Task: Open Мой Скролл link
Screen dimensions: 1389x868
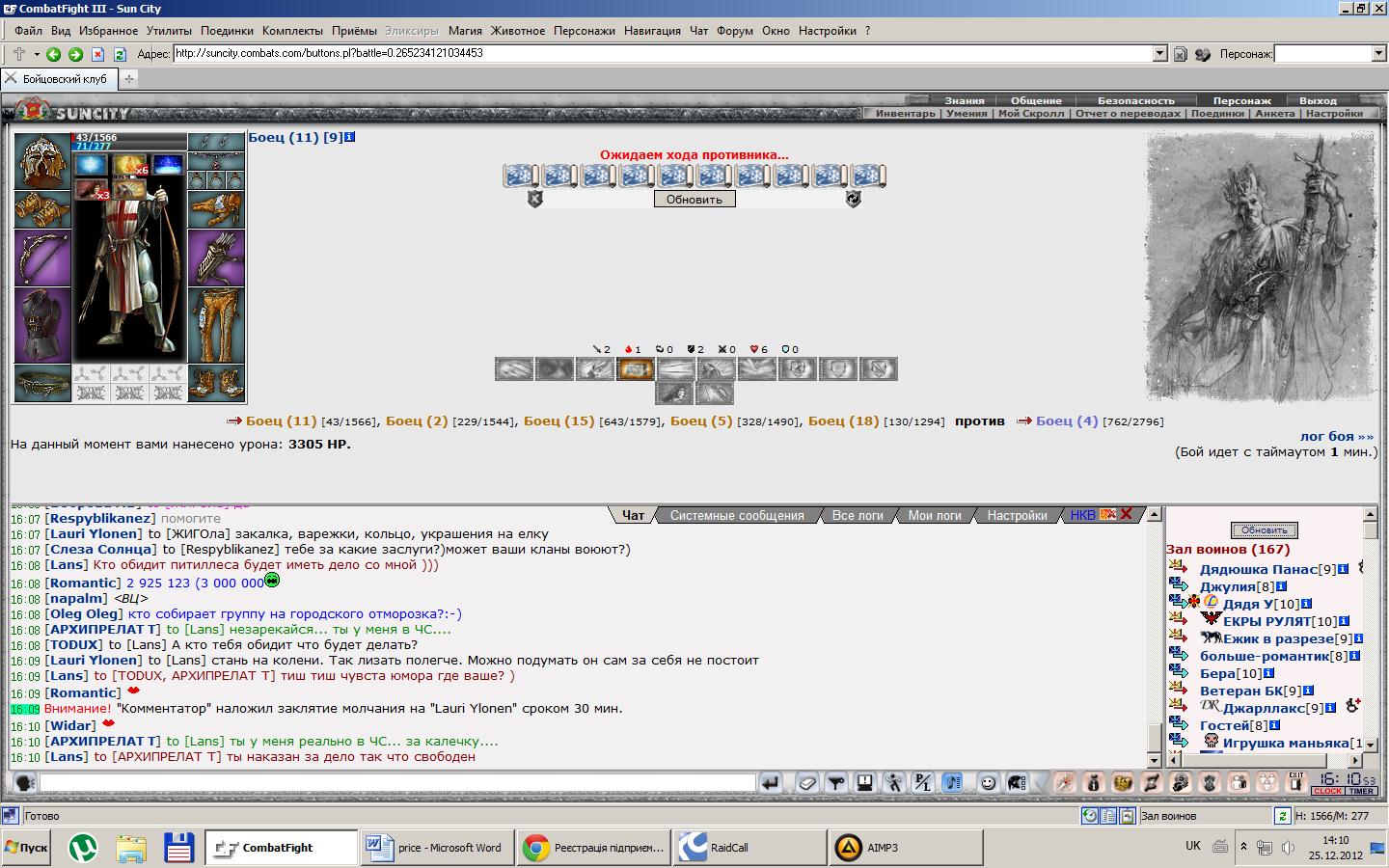Action: pyautogui.click(x=1031, y=113)
